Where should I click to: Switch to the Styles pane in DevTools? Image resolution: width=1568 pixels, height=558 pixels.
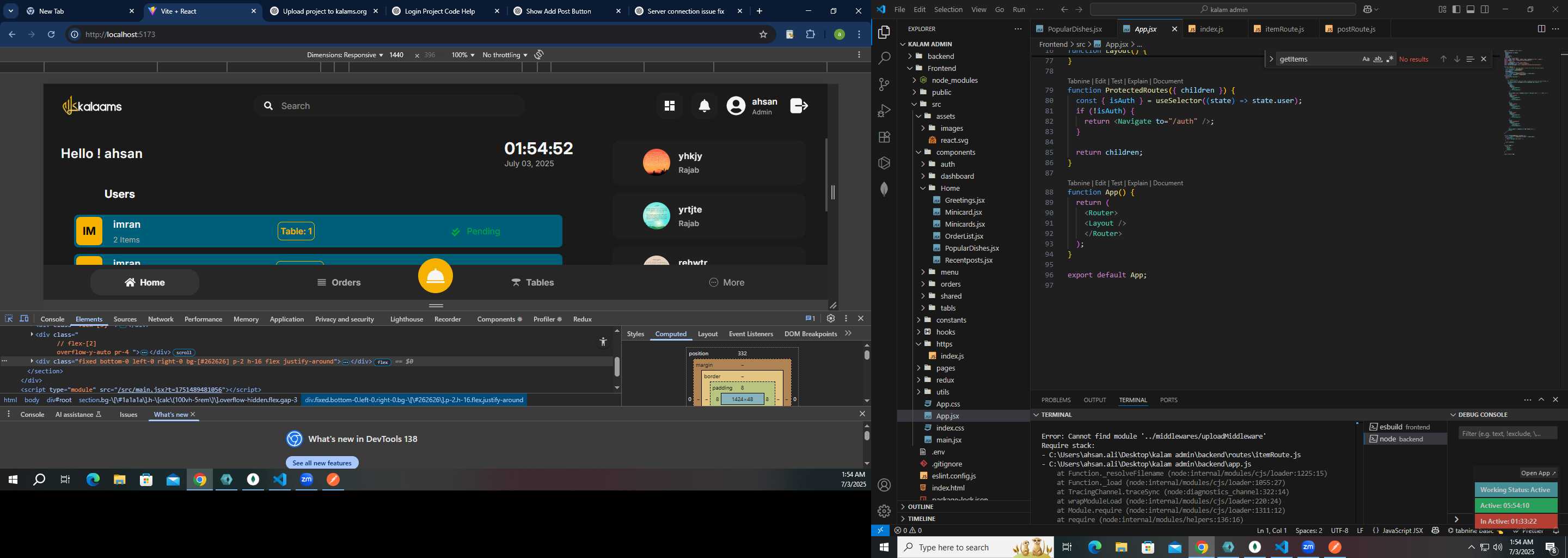[635, 334]
